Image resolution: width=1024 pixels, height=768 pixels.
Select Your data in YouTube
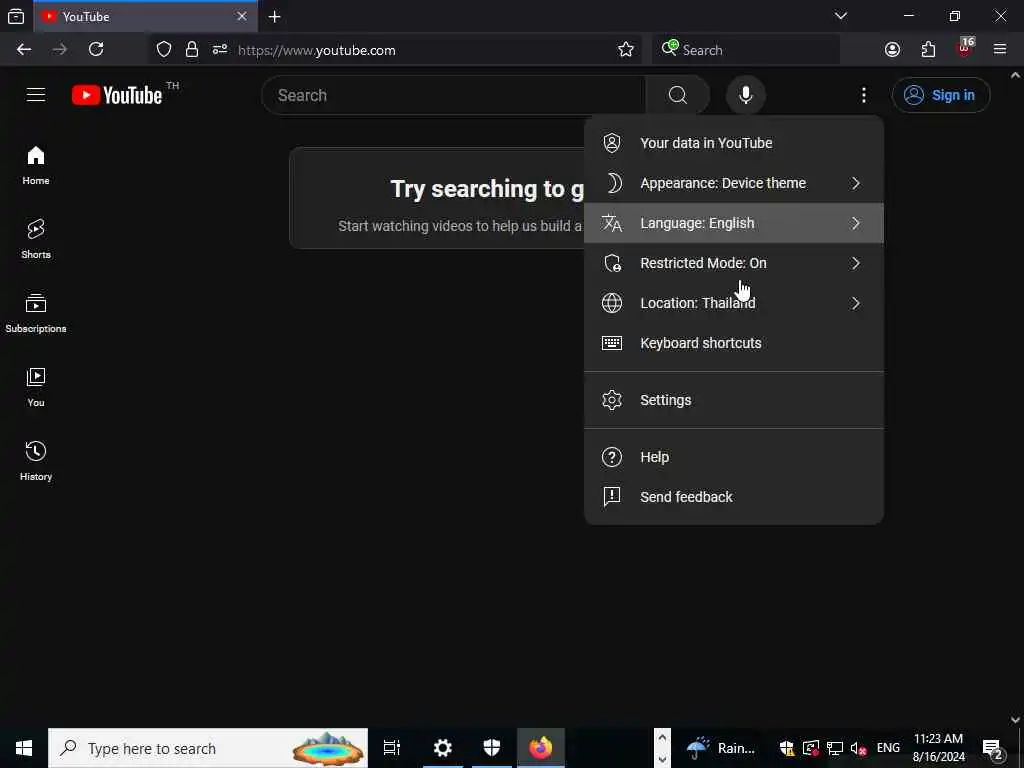(x=733, y=143)
